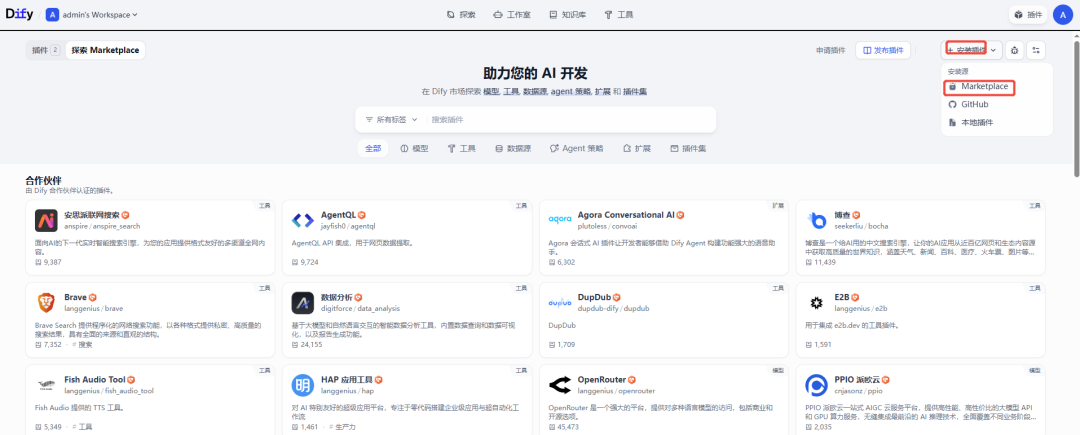Image resolution: width=1080 pixels, height=435 pixels.
Task: Click the 申请插件 link
Action: (831, 50)
